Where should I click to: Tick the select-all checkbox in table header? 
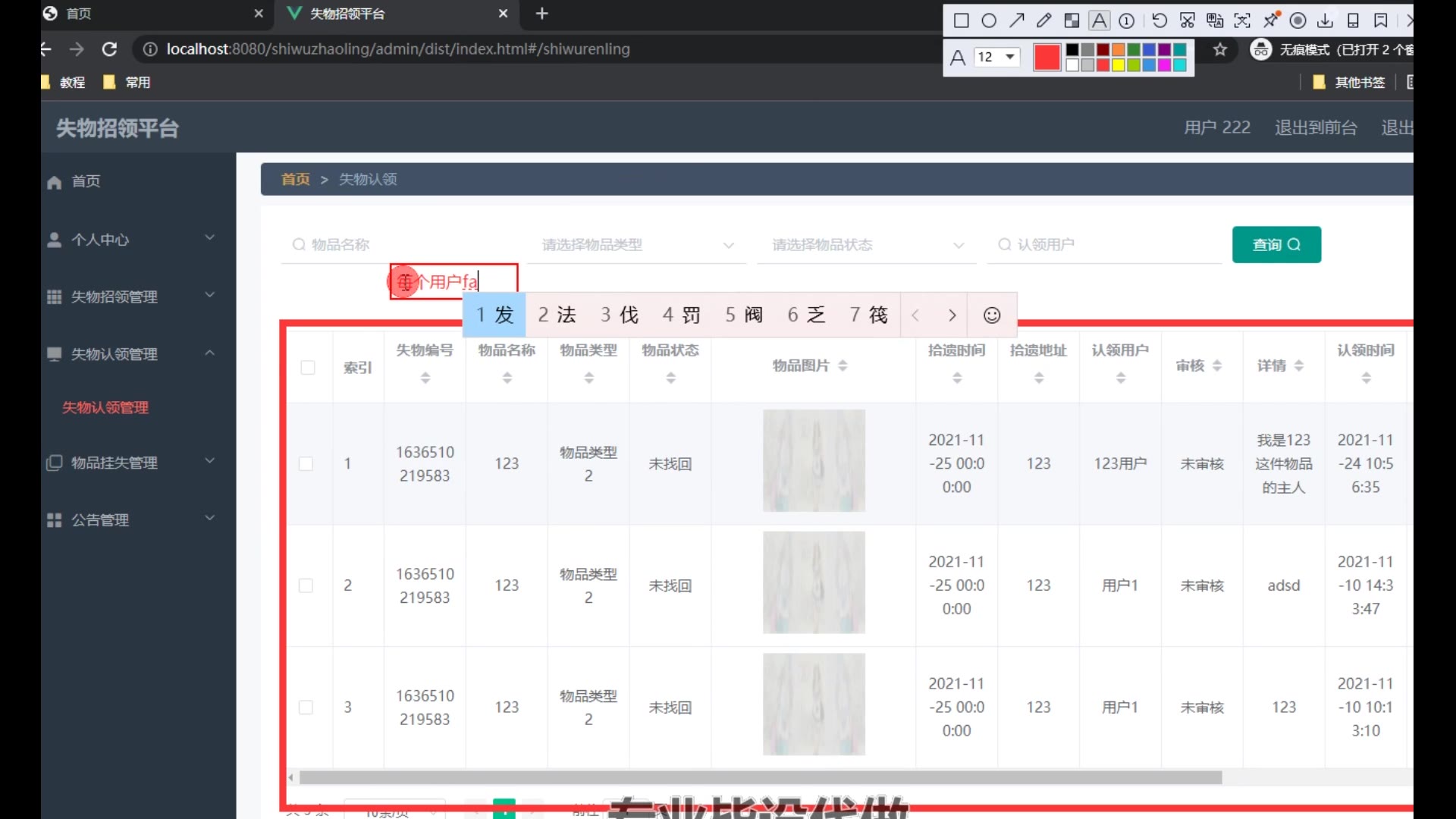[308, 368]
